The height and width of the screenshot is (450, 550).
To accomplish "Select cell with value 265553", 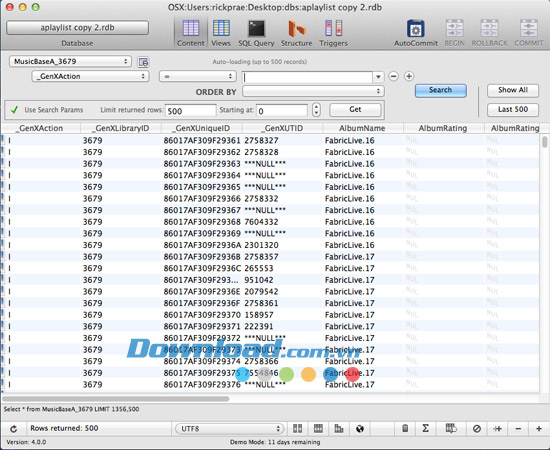I will (282, 268).
